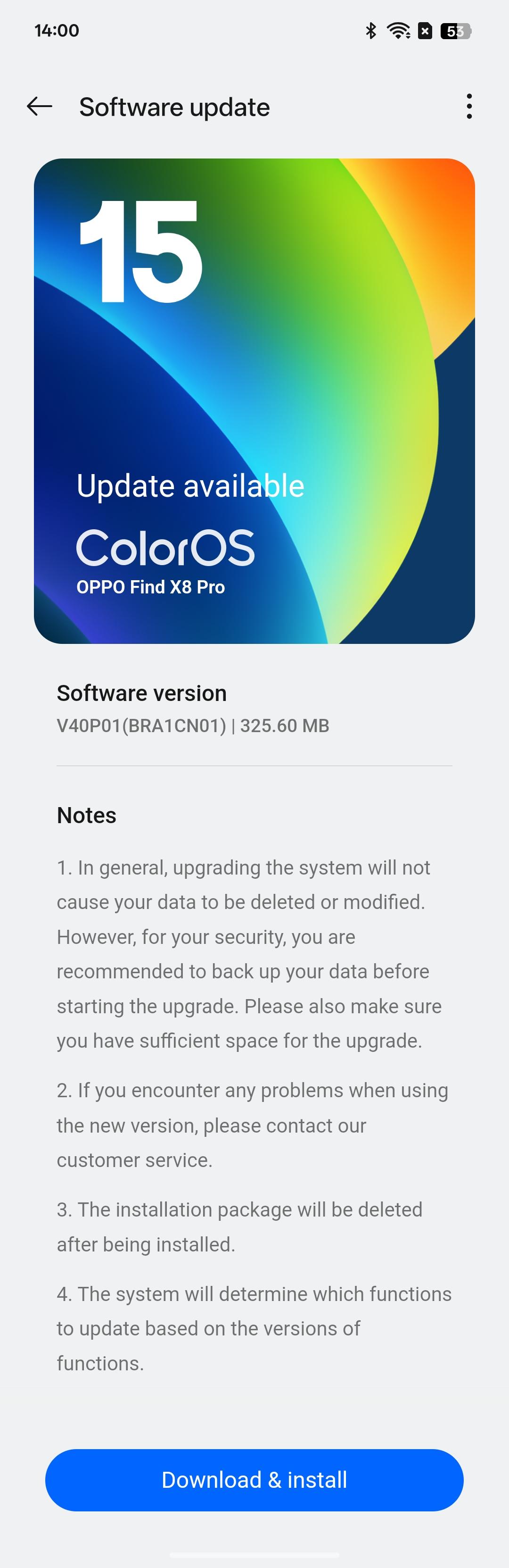Image resolution: width=509 pixels, height=1568 pixels.
Task: Tap the status bar clock 14:00
Action: click(x=57, y=31)
